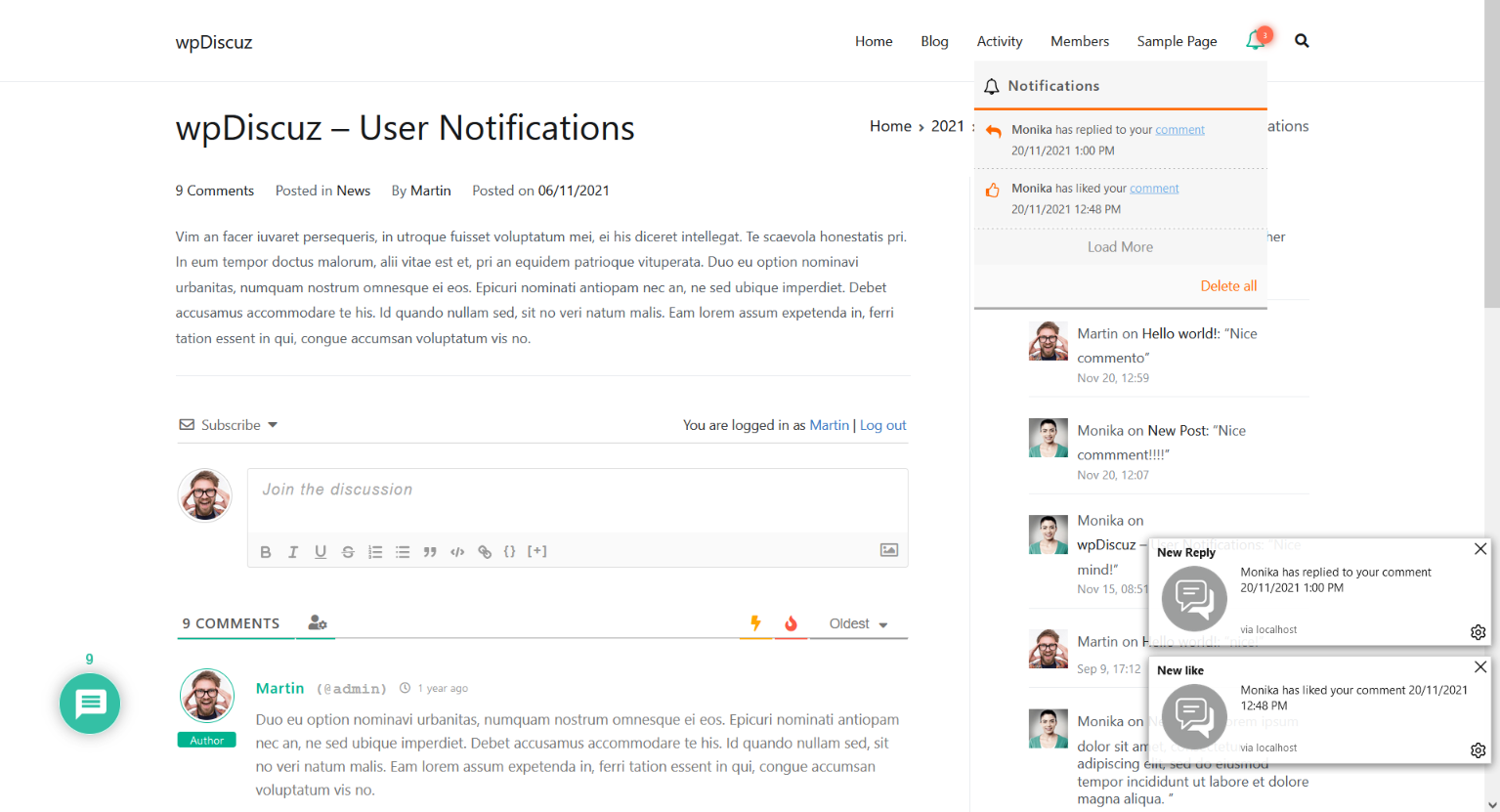Screen dimensions: 1500x812
Task: Click the Log out link
Action: coord(882,425)
